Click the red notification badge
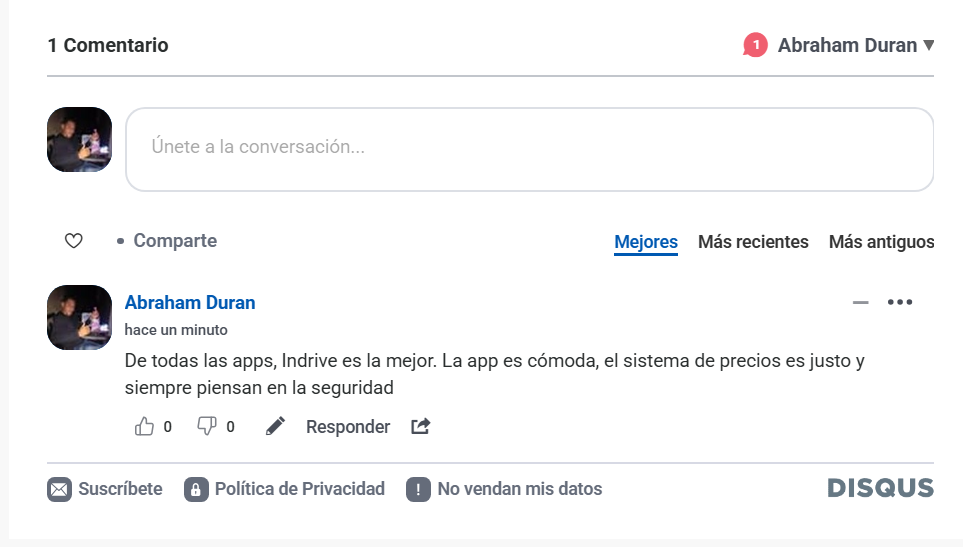Screen dimensions: 963x547 [x=755, y=45]
